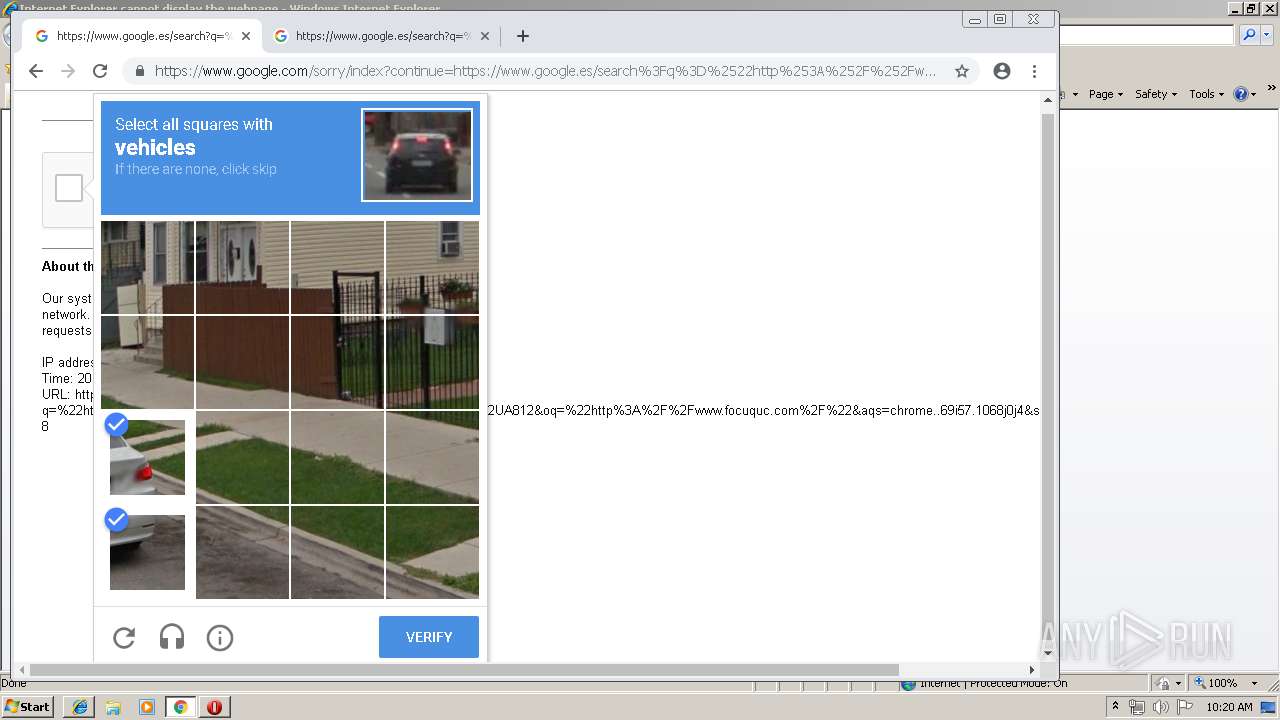This screenshot has width=1280, height=720.
Task: Open the Windows Start menu
Action: click(27, 707)
